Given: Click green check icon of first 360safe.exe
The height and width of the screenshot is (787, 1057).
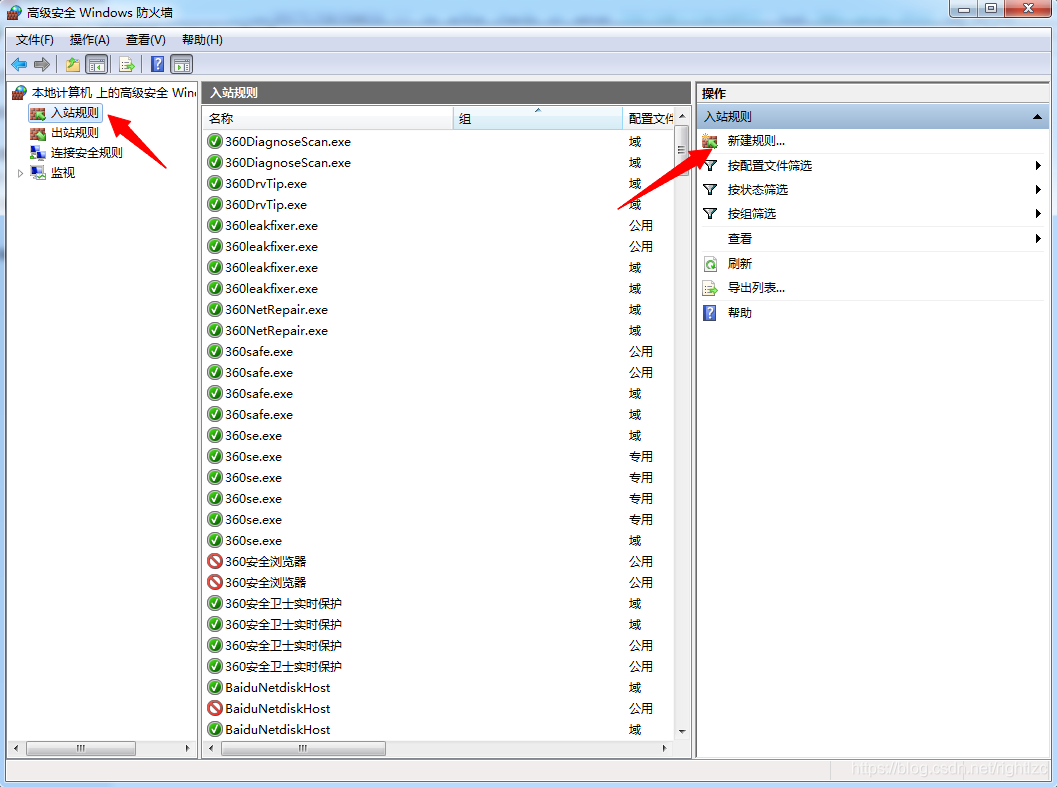Looking at the screenshot, I should click(x=215, y=351).
